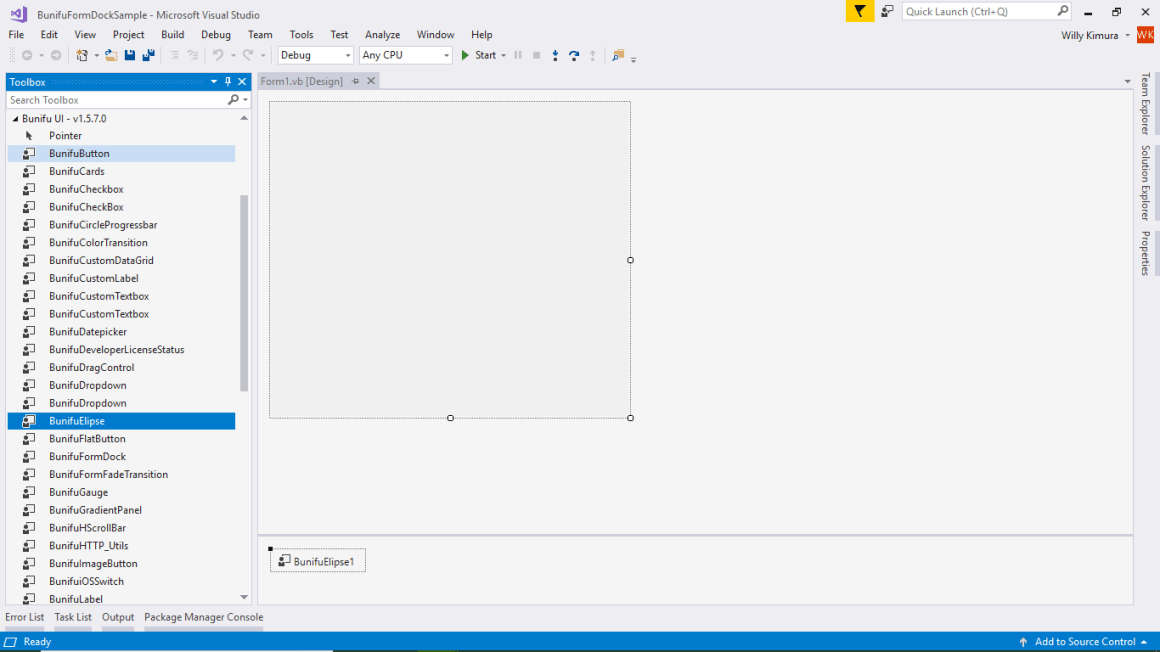
Task: Pin the Toolbox panel with pushpin icon
Action: pos(228,82)
